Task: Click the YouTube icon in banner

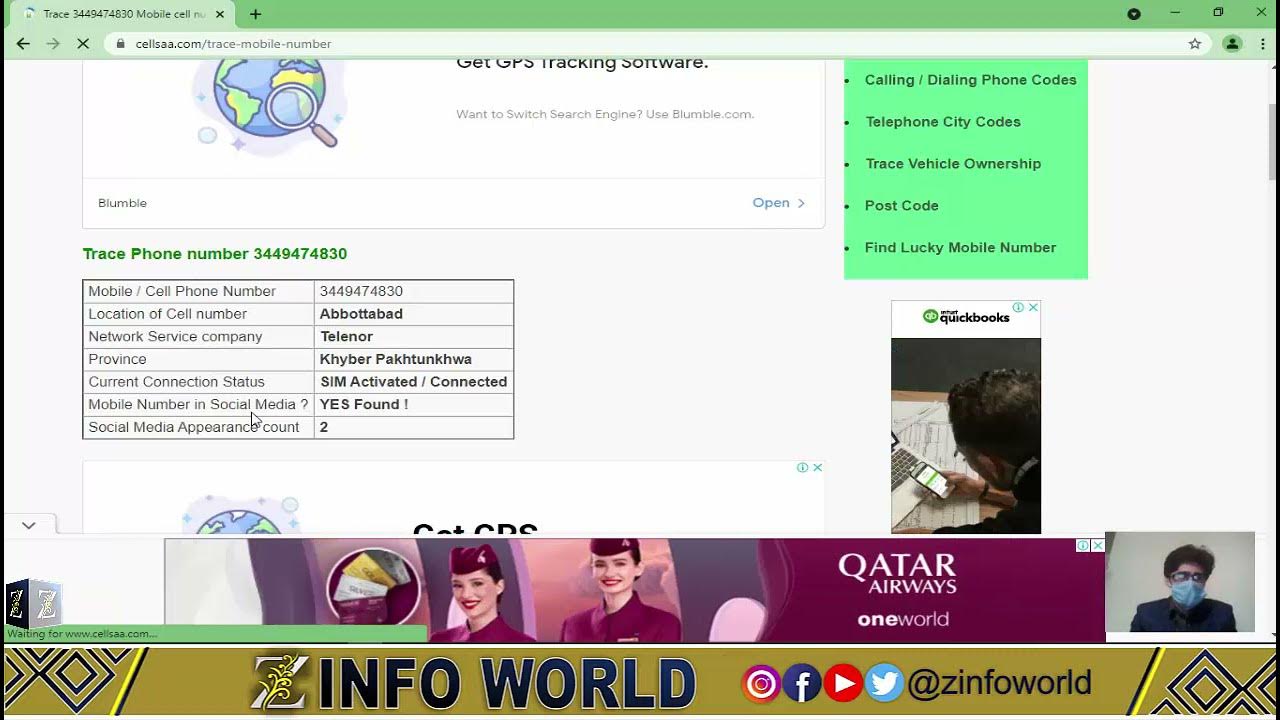Action: point(843,684)
